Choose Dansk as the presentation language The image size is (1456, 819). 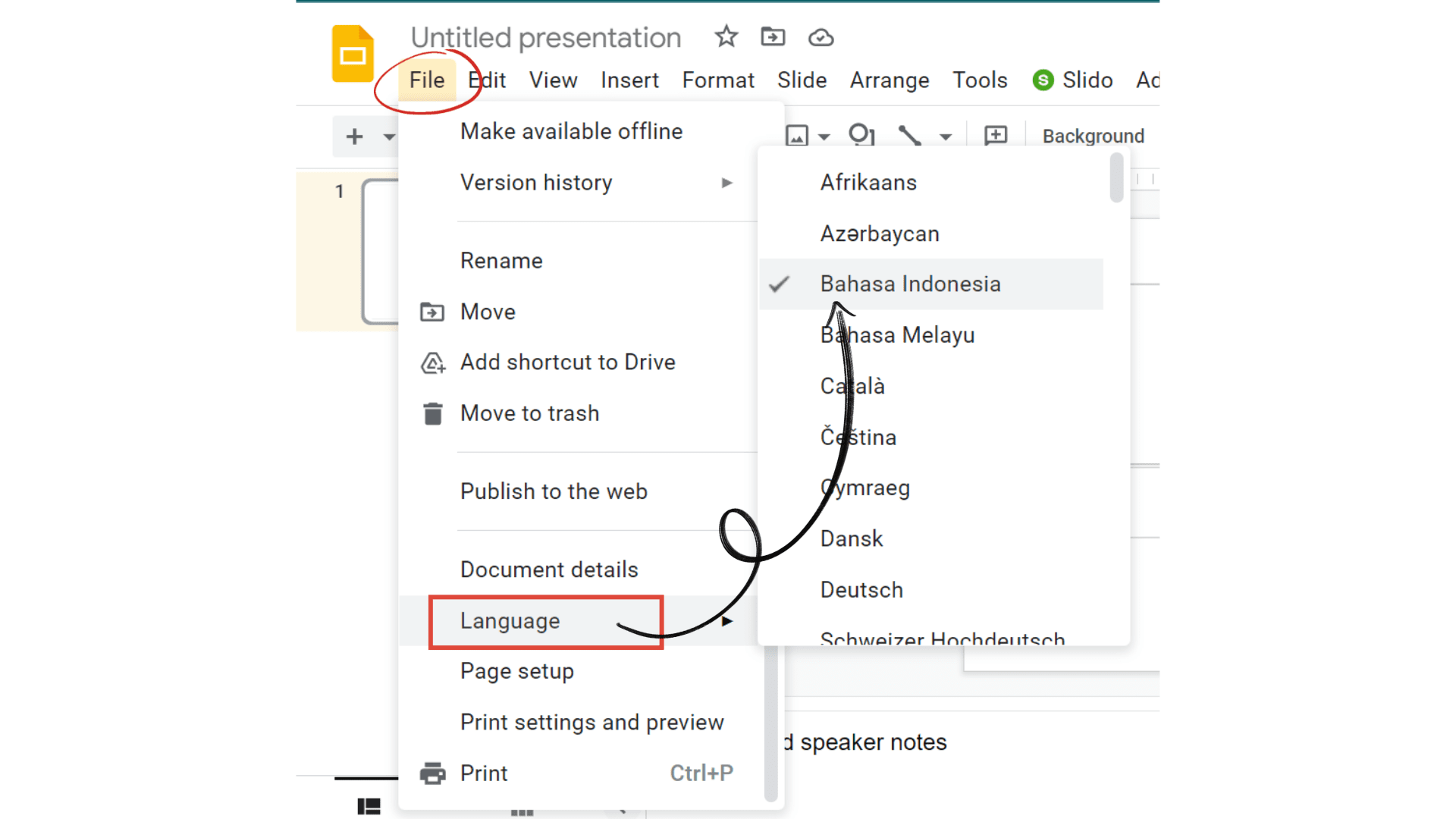click(x=852, y=538)
